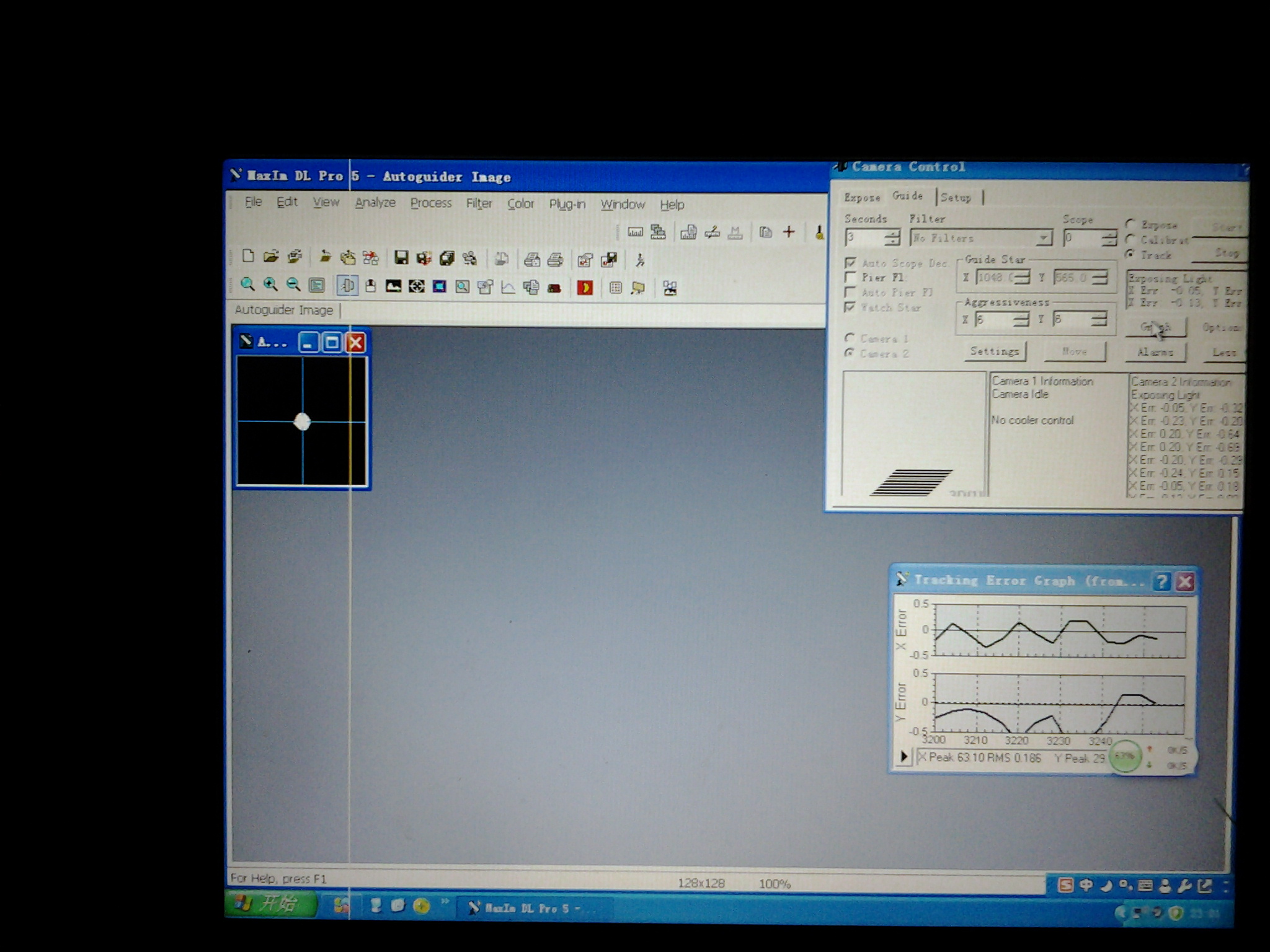Toggle the Auto Scope Dec checkbox
The height and width of the screenshot is (952, 1270).
coord(850,263)
